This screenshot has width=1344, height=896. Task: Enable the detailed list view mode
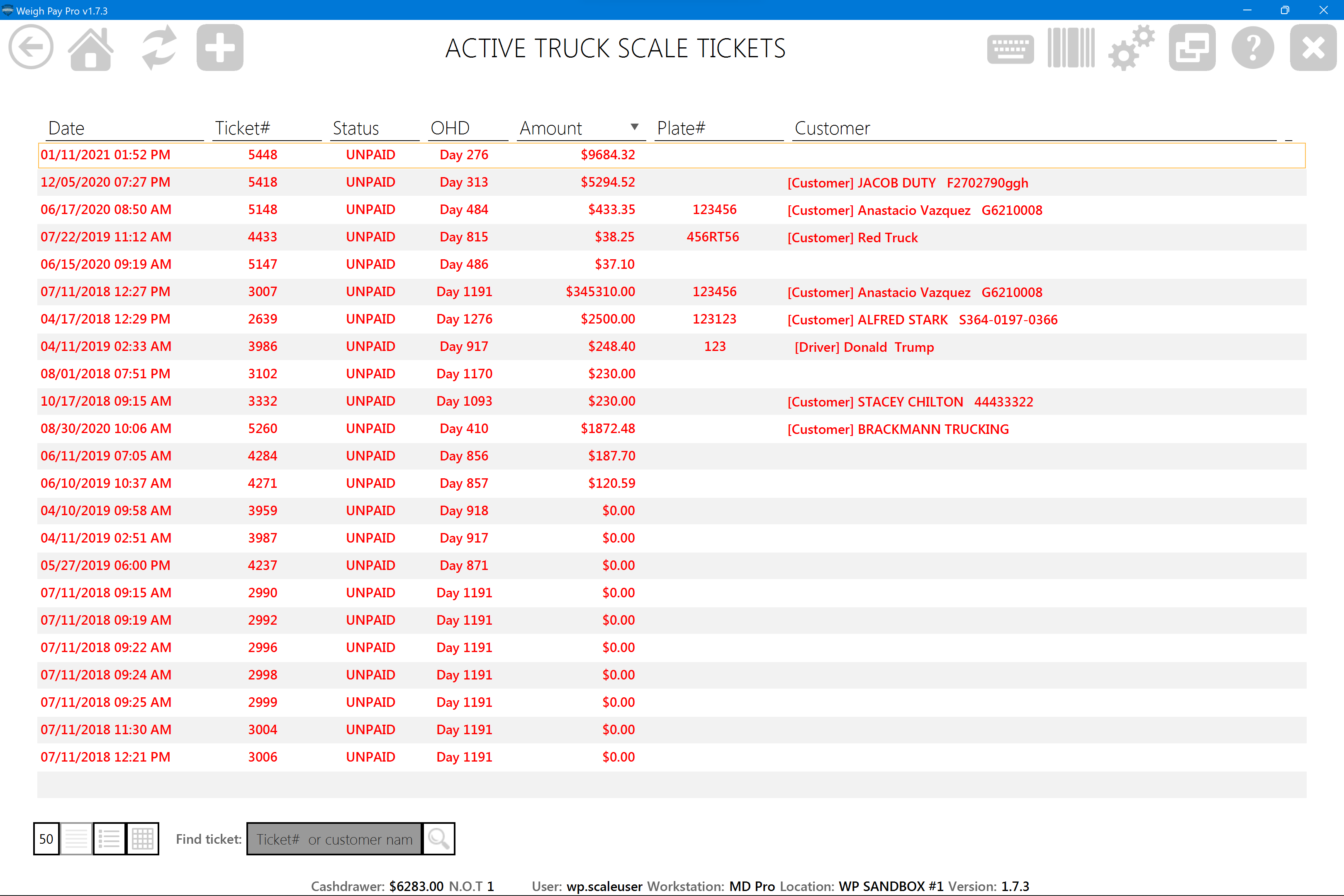(x=109, y=838)
